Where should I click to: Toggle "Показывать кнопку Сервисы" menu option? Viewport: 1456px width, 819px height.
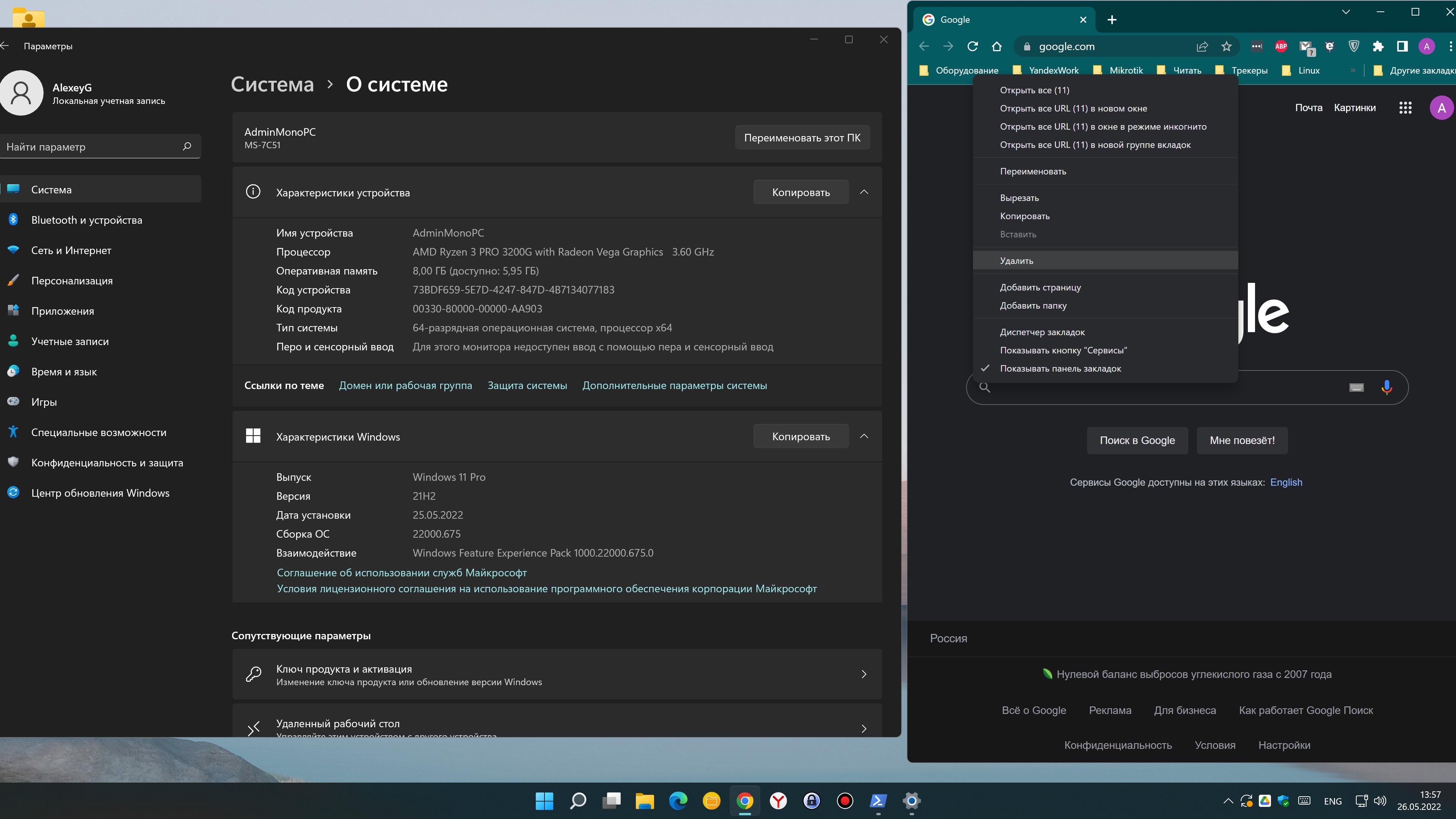[1063, 350]
